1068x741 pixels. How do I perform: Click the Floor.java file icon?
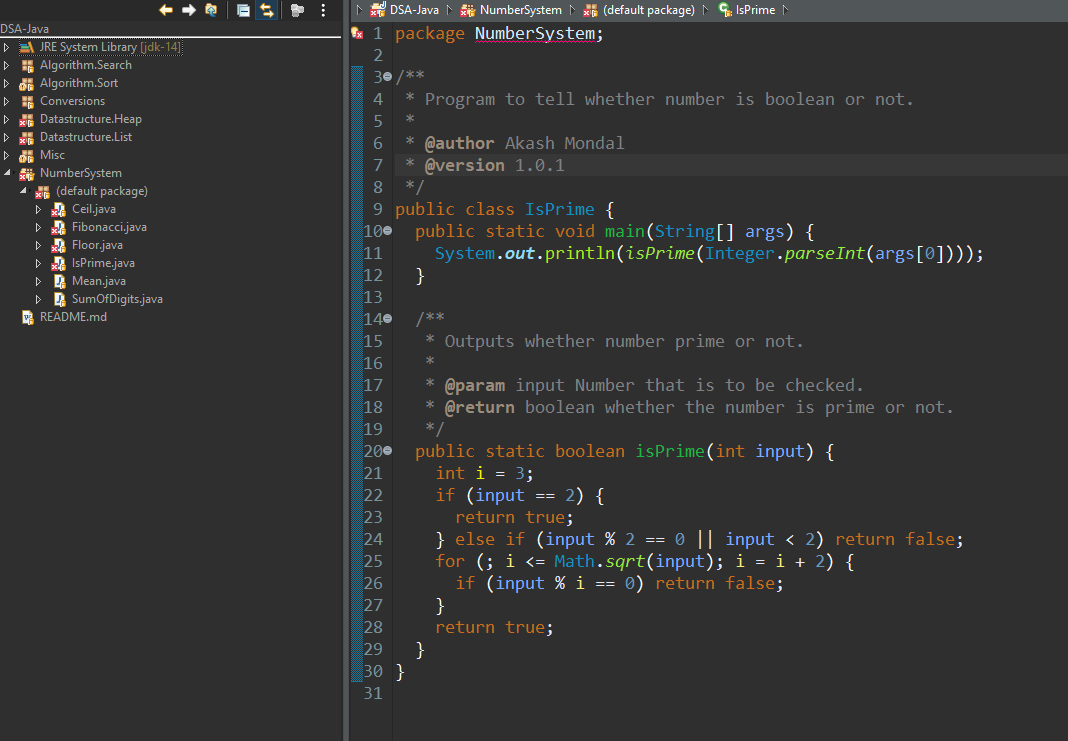click(x=59, y=246)
